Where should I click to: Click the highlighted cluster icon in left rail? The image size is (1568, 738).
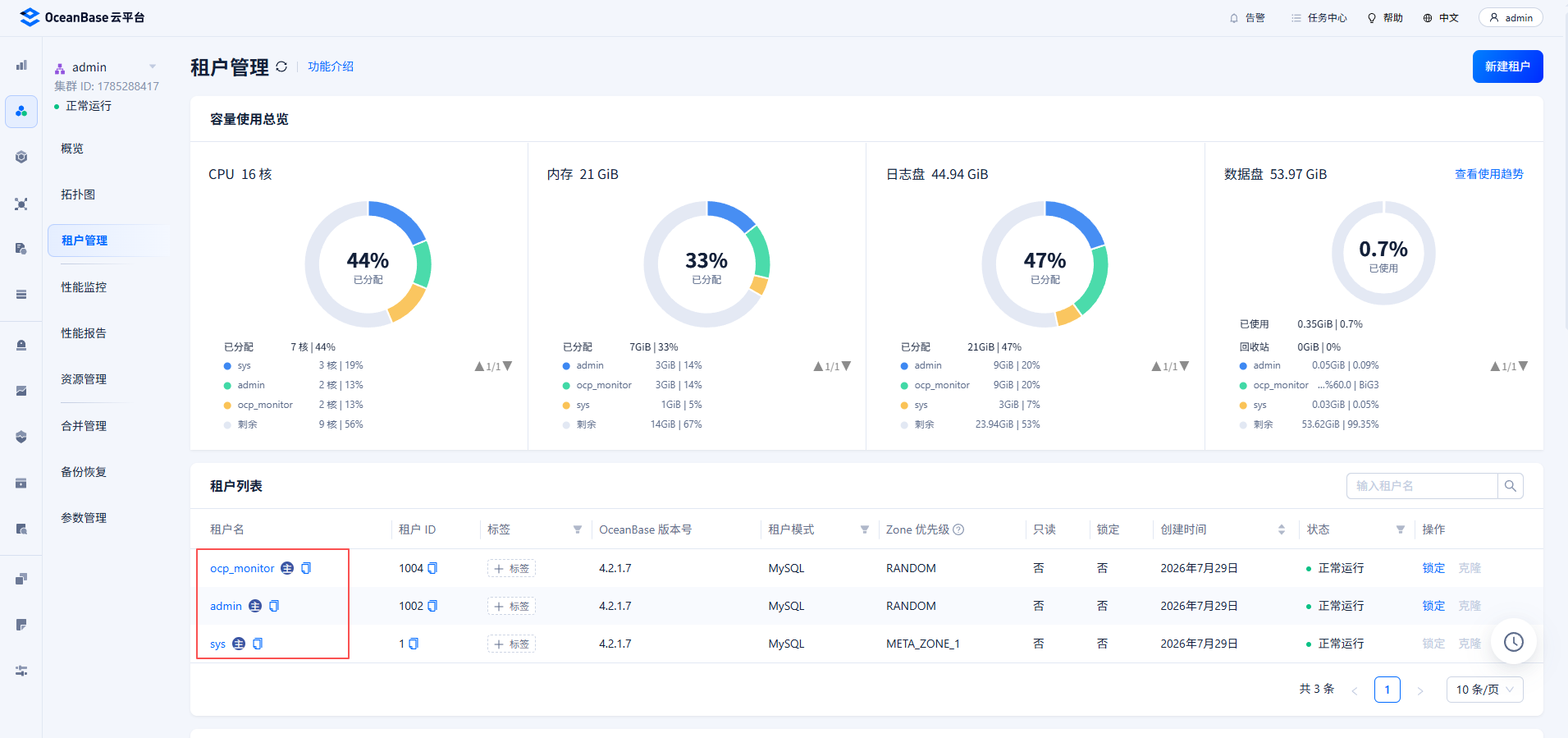(21, 111)
